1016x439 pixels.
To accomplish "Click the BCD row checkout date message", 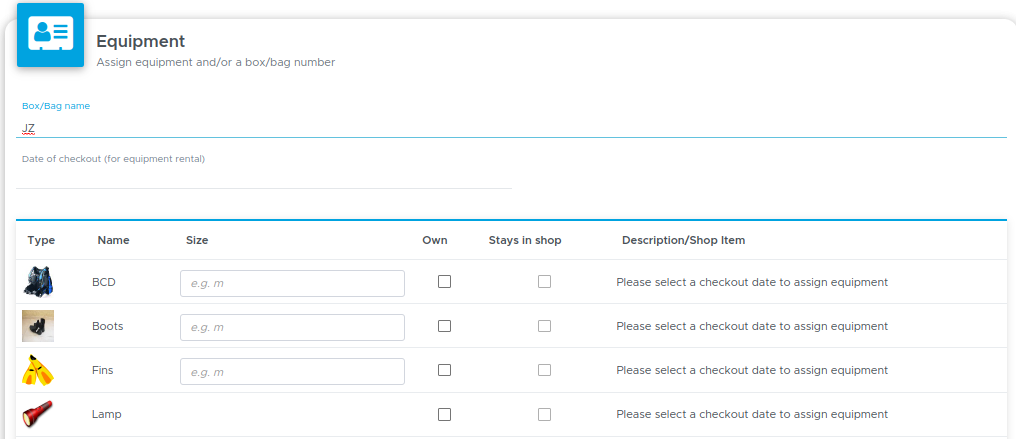I will 752,282.
